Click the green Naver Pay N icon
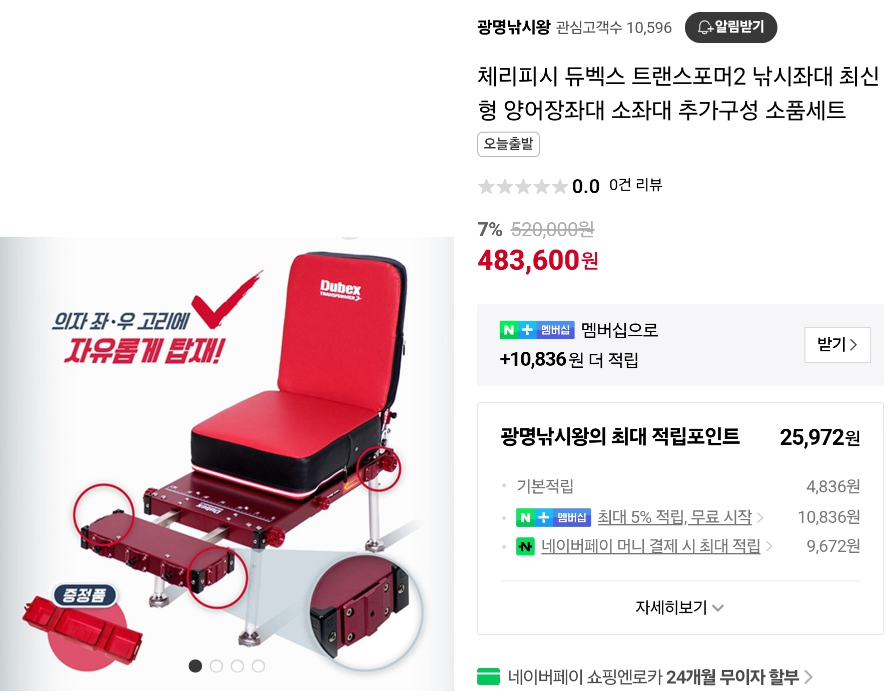 pyautogui.click(x=525, y=546)
